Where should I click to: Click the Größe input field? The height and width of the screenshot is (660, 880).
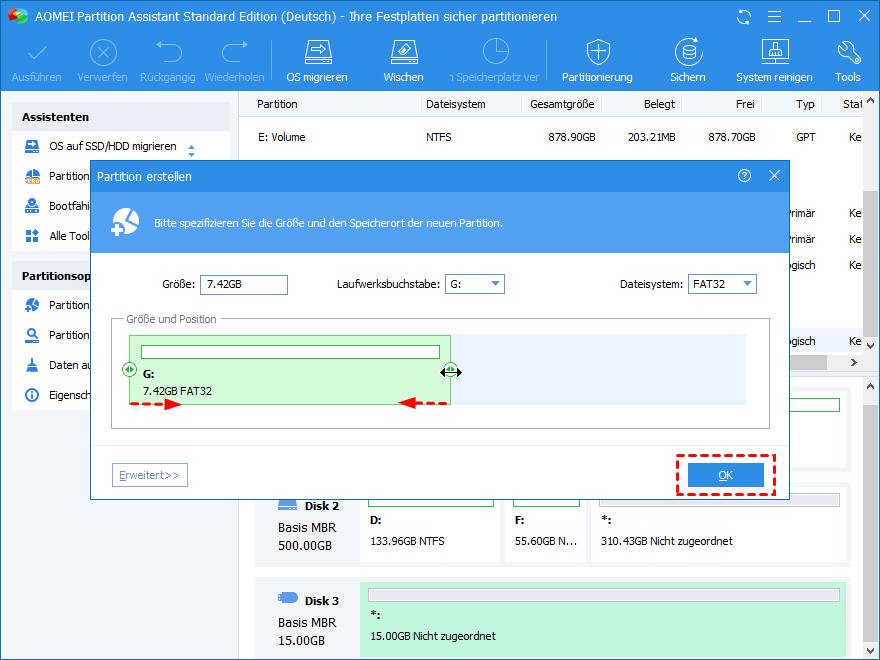(x=244, y=285)
